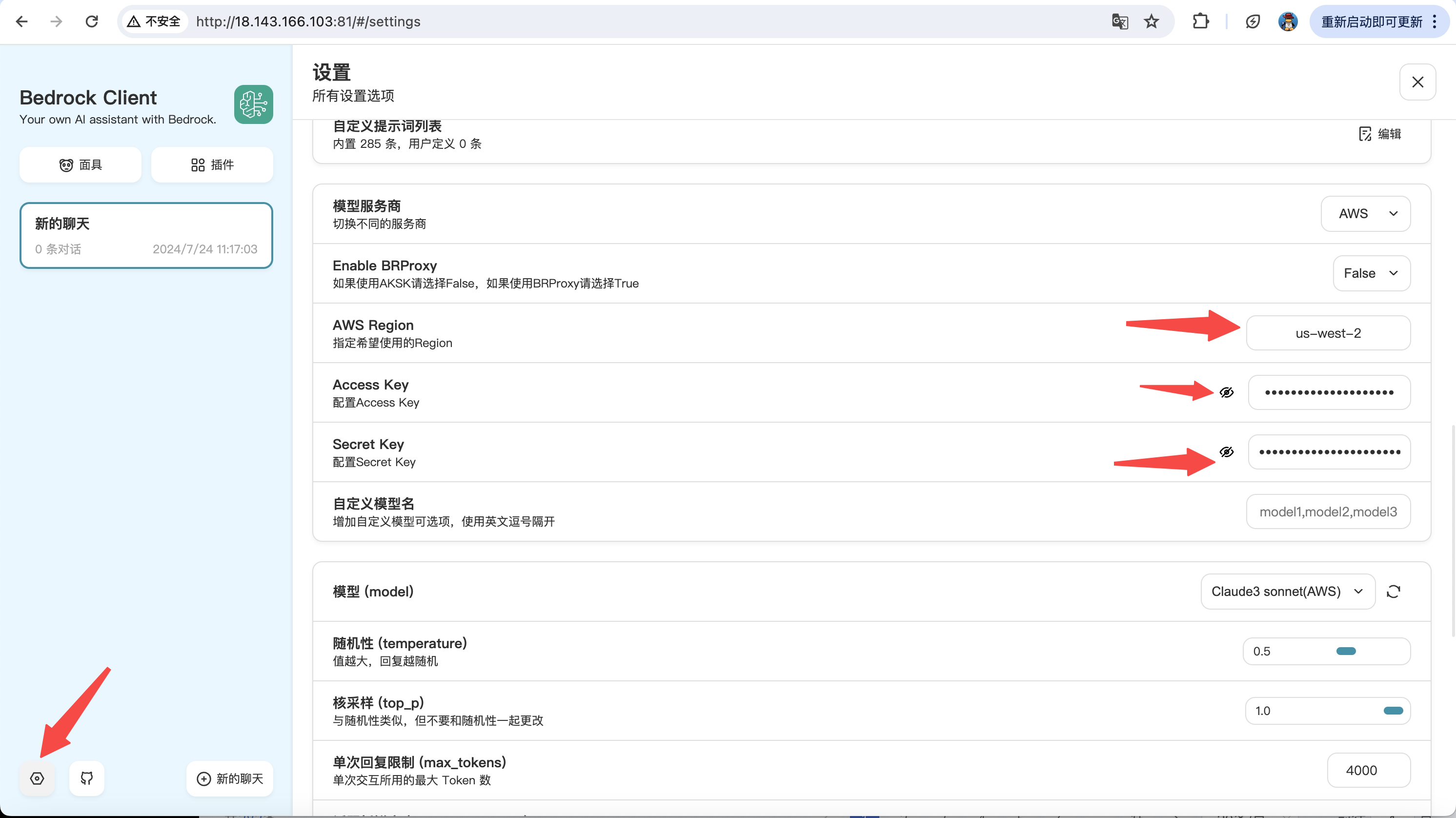1456x818 pixels.
Task: Adjust the temperature slider
Action: click(x=1345, y=651)
